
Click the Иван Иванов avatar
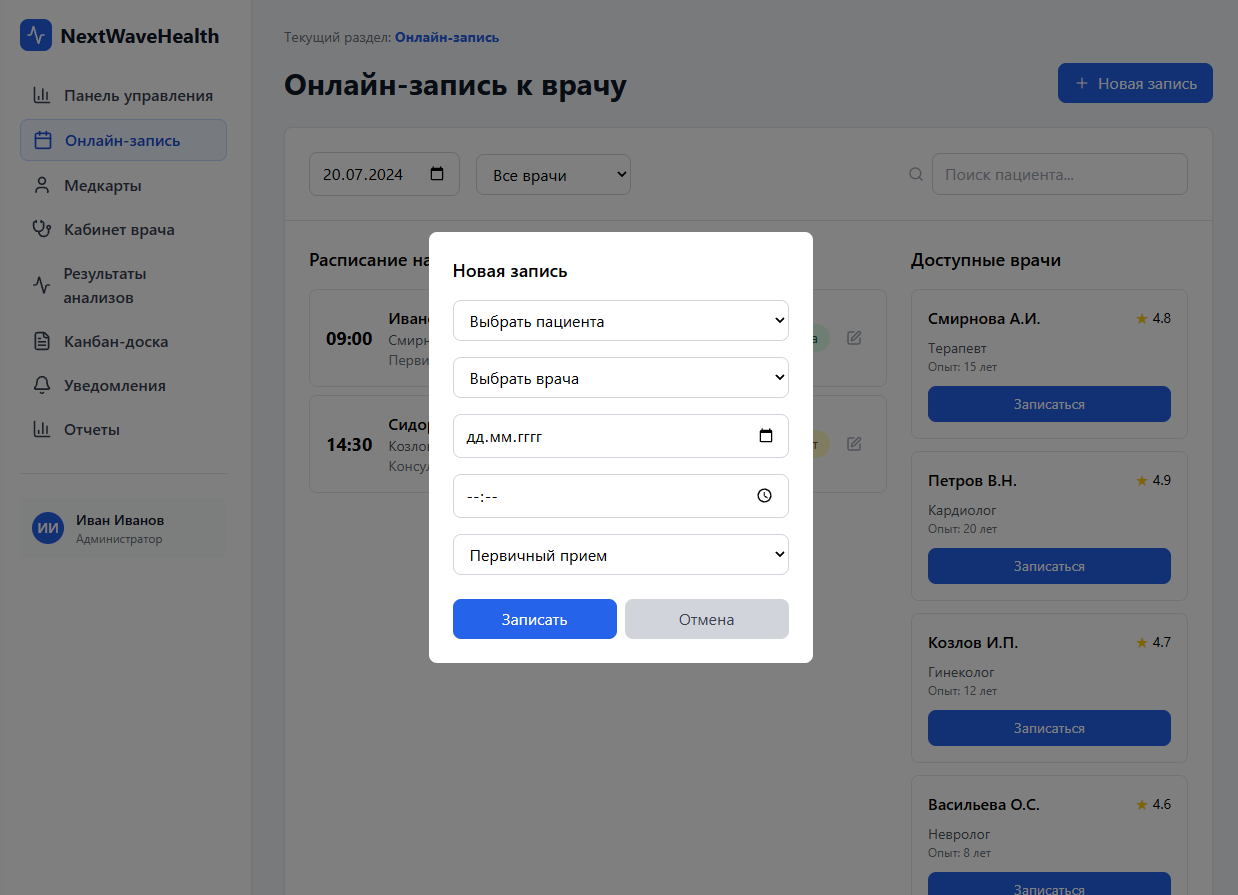click(x=47, y=528)
